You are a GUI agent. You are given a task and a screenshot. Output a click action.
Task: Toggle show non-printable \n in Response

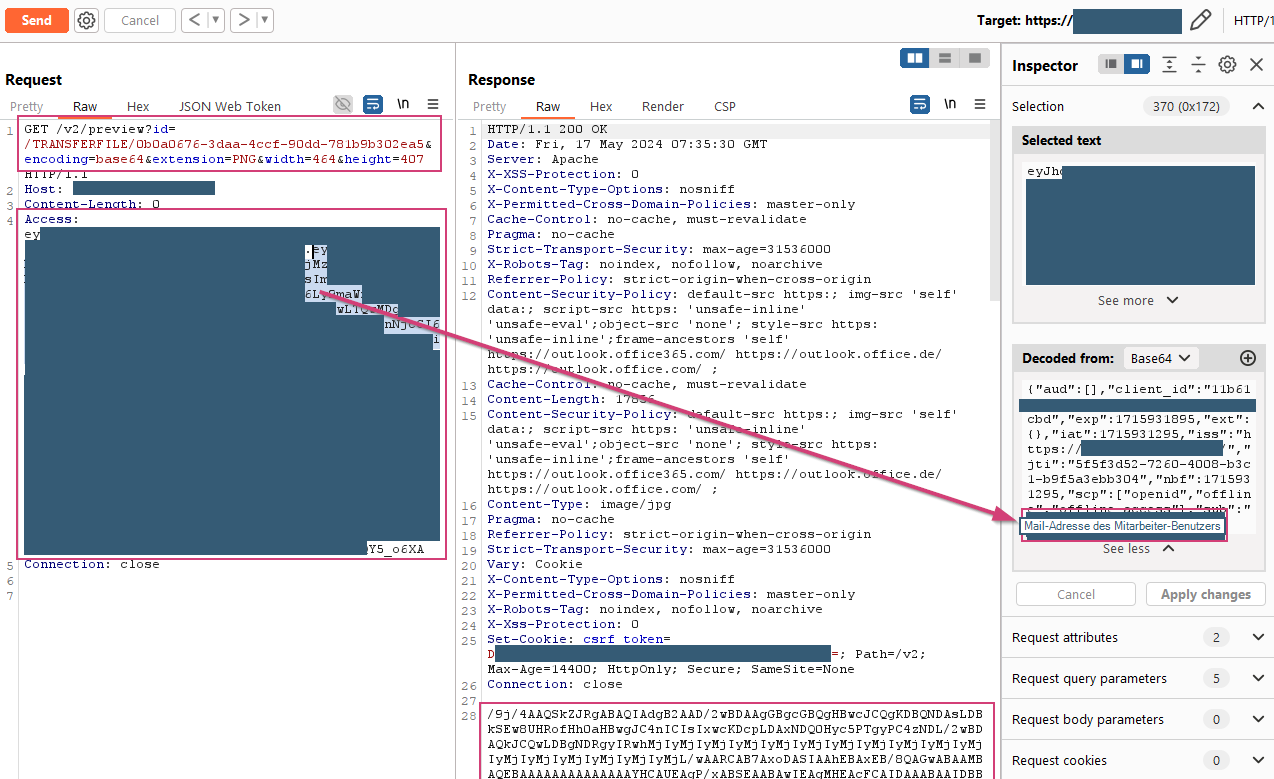950,104
